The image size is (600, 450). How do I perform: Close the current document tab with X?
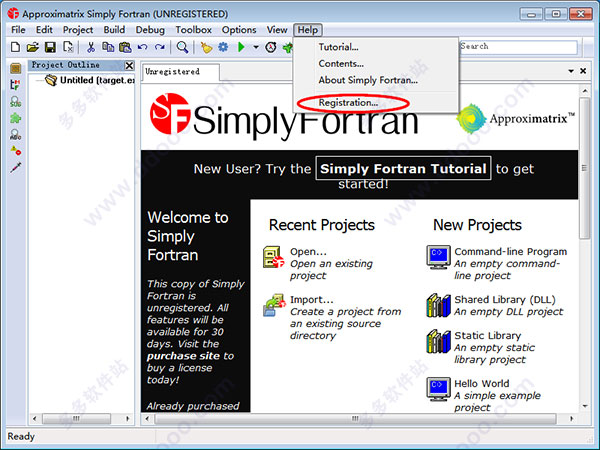pyautogui.click(x=583, y=71)
